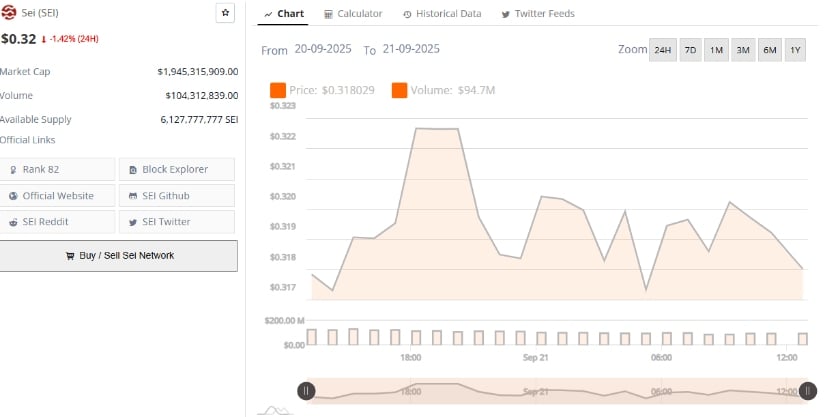Set zoom to 1M
Viewport: 825px width, 417px height.
point(716,50)
